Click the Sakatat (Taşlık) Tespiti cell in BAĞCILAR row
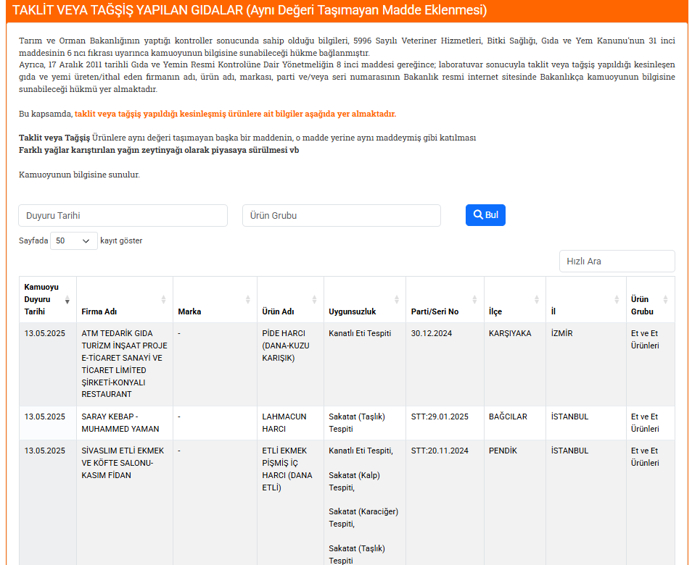The width and height of the screenshot is (700, 565). pos(365,423)
